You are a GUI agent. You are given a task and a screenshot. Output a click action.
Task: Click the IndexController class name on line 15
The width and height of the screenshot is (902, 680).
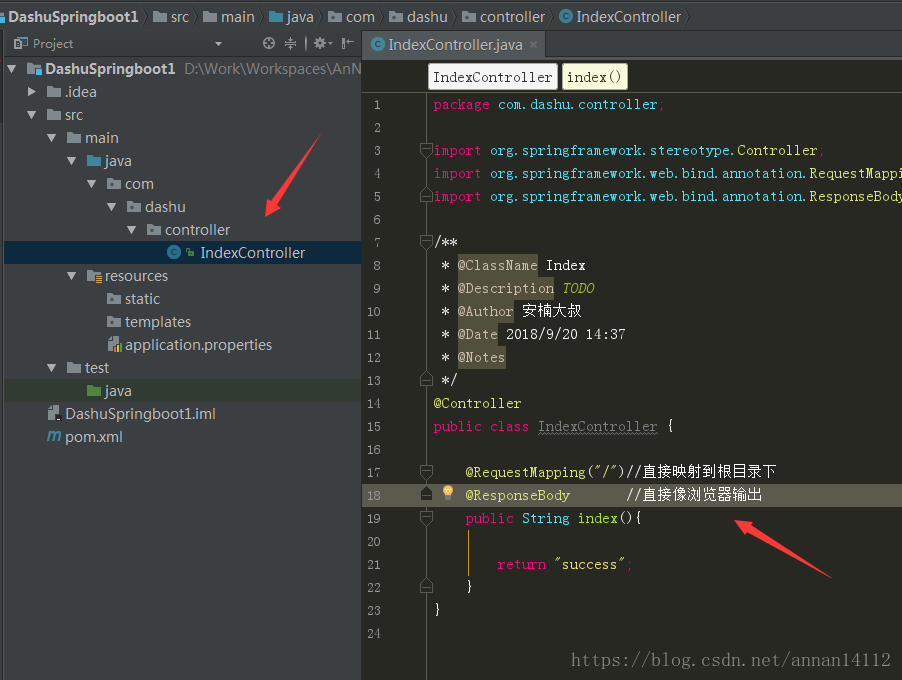coord(597,426)
